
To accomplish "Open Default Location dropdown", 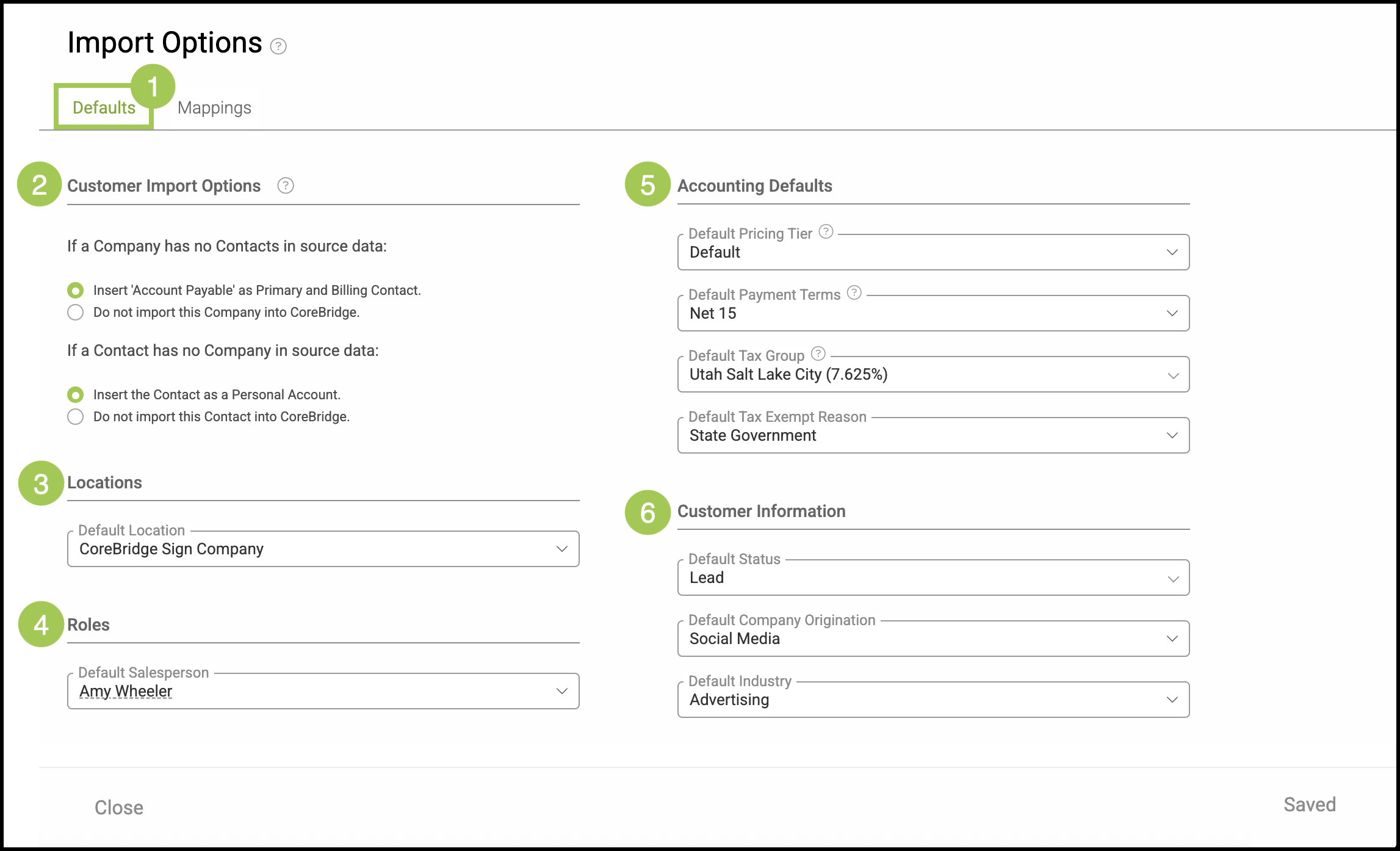I will [x=323, y=549].
